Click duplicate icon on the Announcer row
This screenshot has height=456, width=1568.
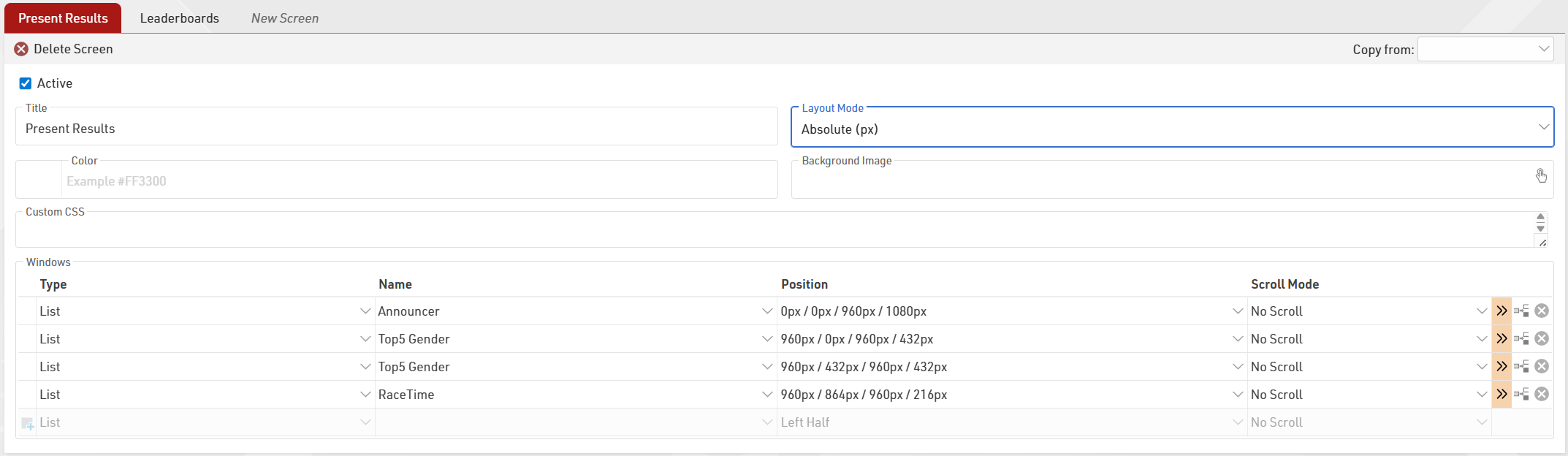(1521, 311)
